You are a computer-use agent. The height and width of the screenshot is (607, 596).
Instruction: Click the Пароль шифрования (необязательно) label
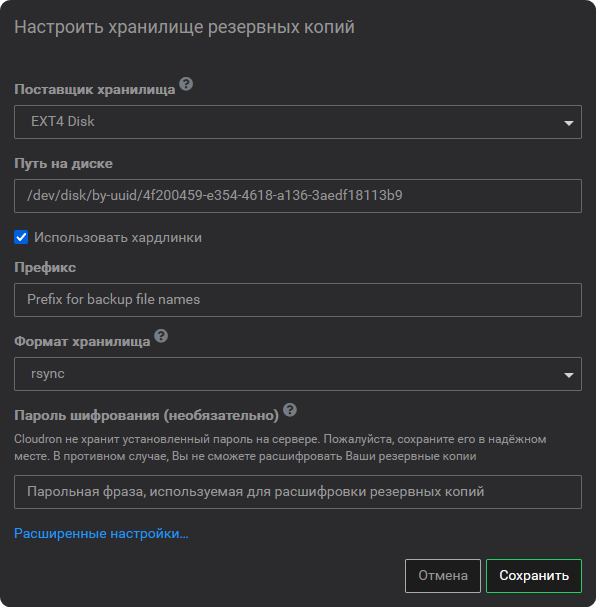click(x=146, y=415)
